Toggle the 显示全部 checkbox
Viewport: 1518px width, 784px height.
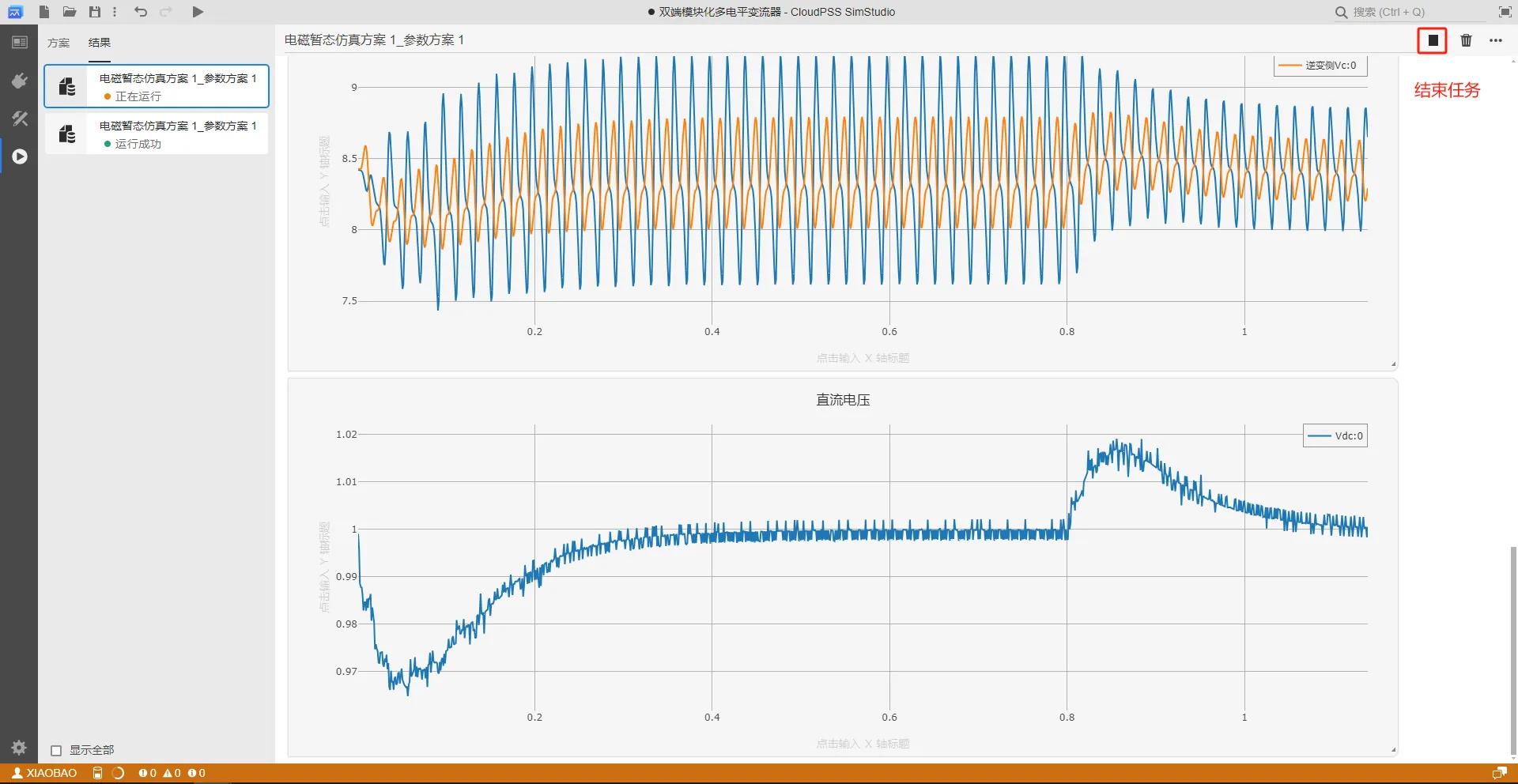56,751
